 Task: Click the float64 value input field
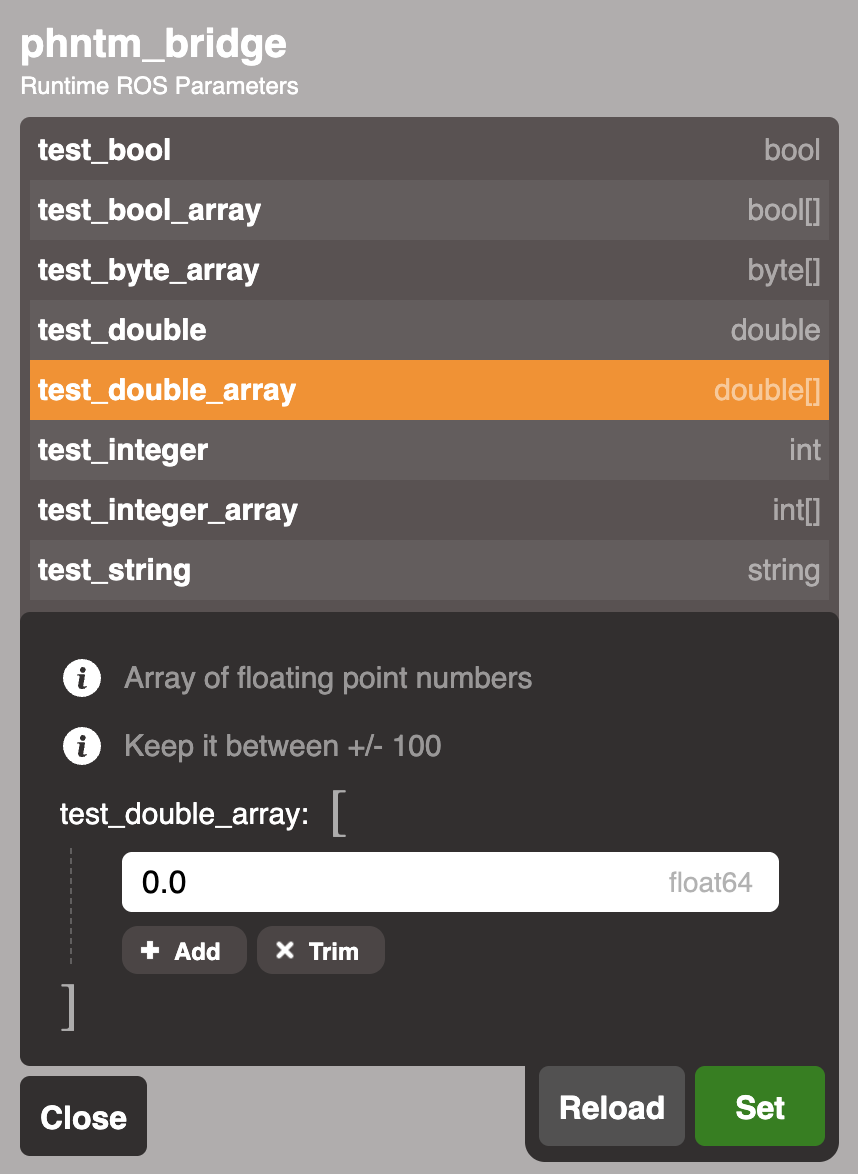(450, 881)
